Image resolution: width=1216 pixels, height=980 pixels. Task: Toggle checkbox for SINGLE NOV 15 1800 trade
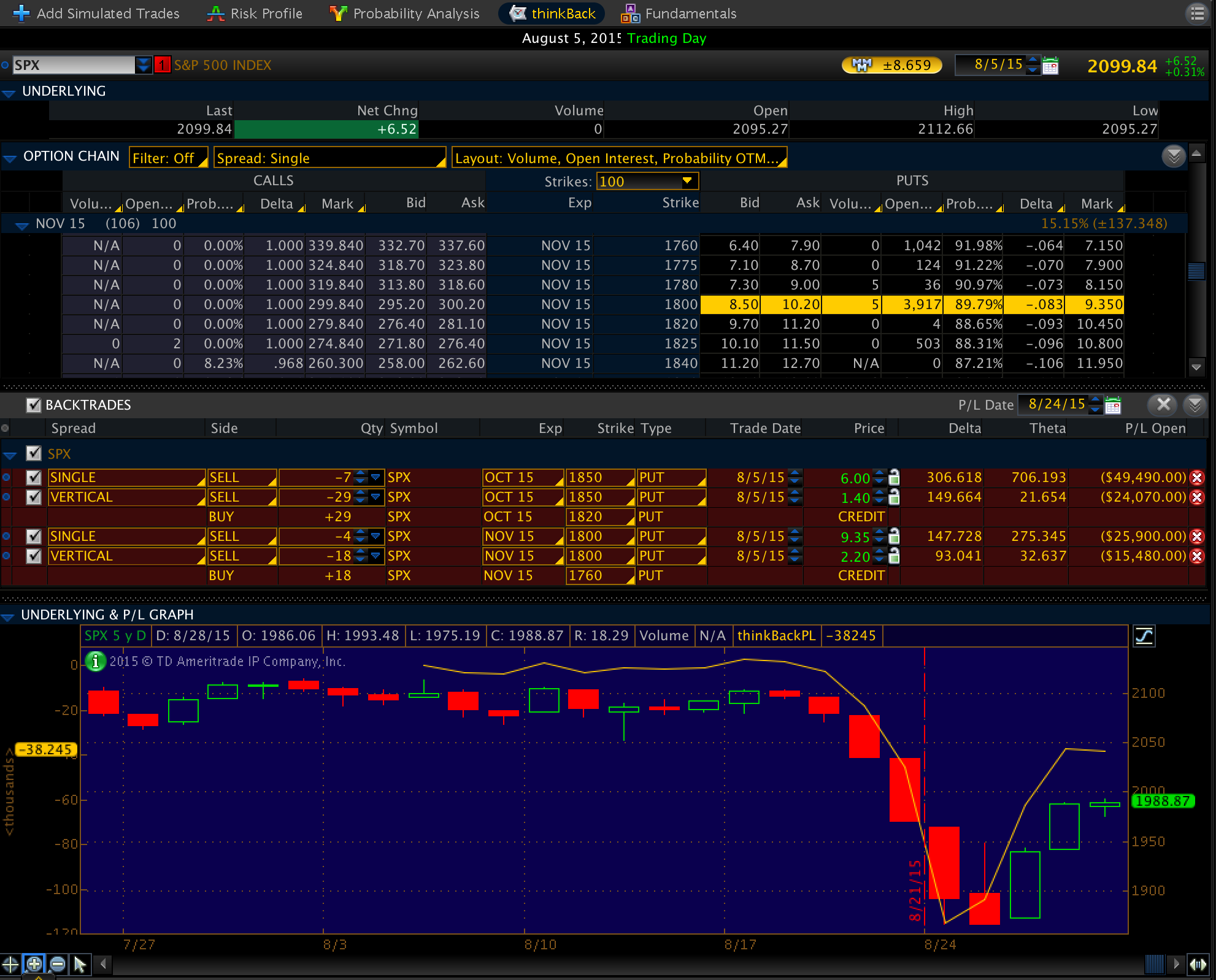pyautogui.click(x=34, y=536)
